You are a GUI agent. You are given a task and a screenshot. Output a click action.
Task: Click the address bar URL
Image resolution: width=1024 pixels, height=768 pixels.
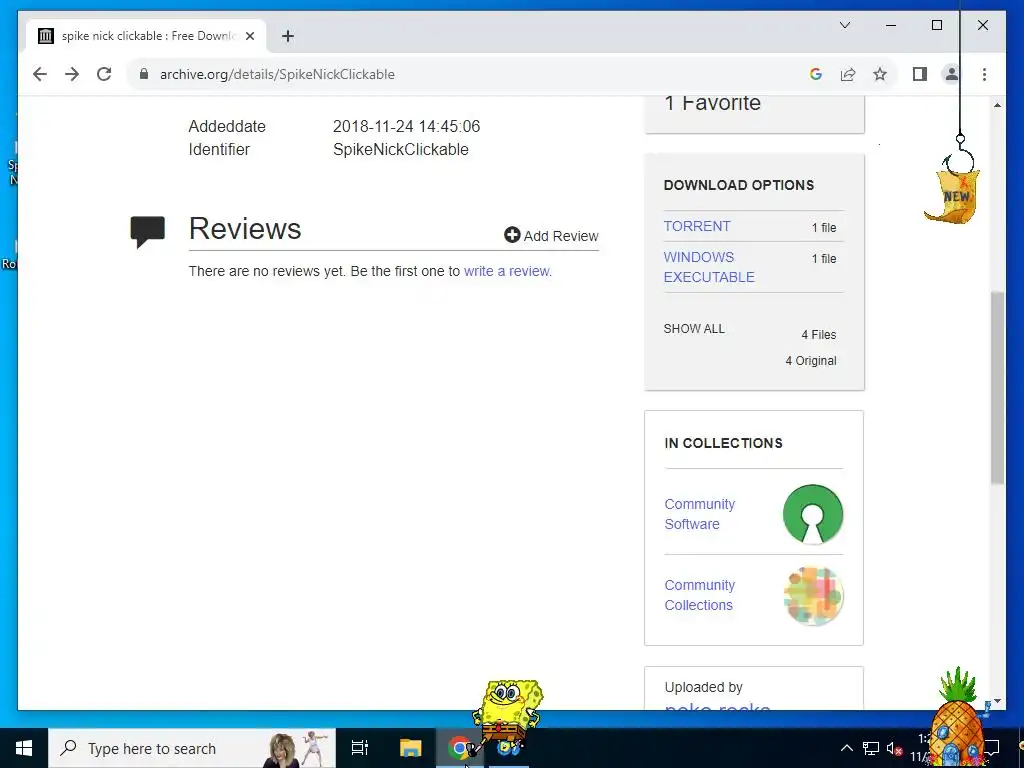pyautogui.click(x=277, y=74)
